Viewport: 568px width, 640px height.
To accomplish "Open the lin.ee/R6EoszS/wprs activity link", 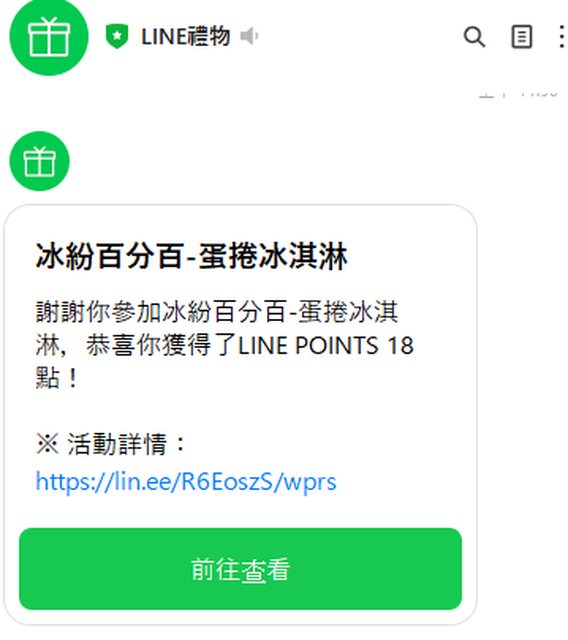I will [x=186, y=482].
